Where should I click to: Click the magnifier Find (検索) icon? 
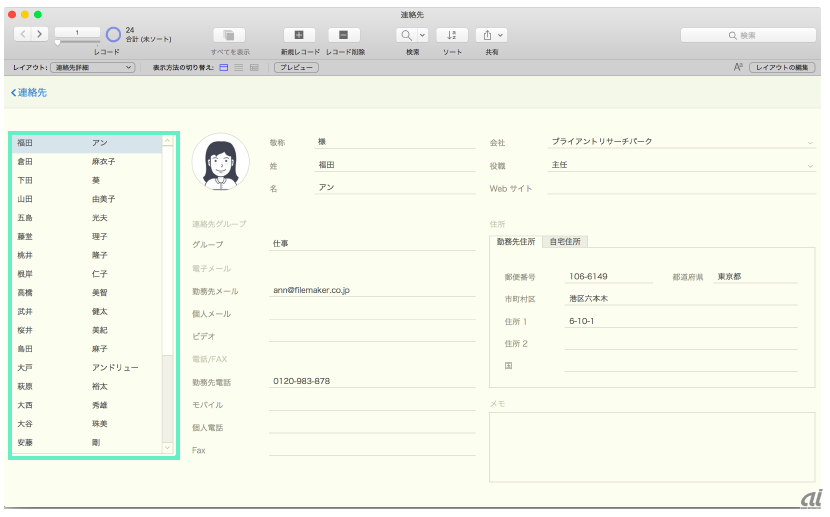click(407, 35)
